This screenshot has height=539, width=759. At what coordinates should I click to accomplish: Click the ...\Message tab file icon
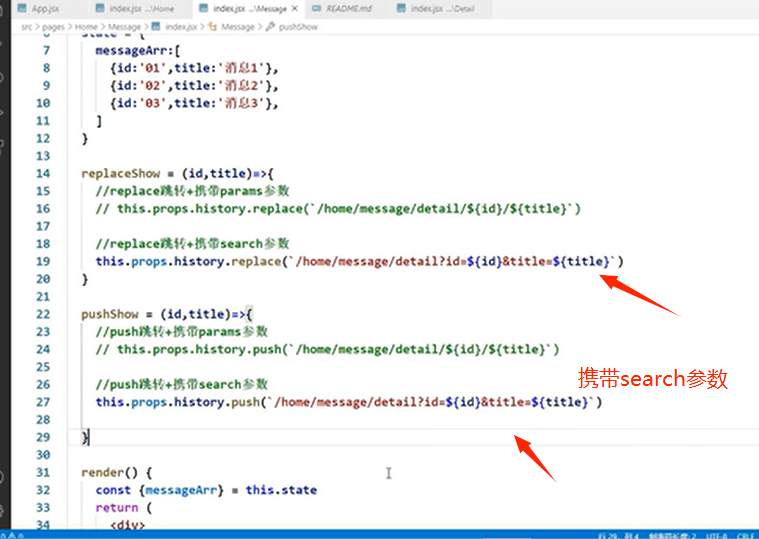(204, 8)
